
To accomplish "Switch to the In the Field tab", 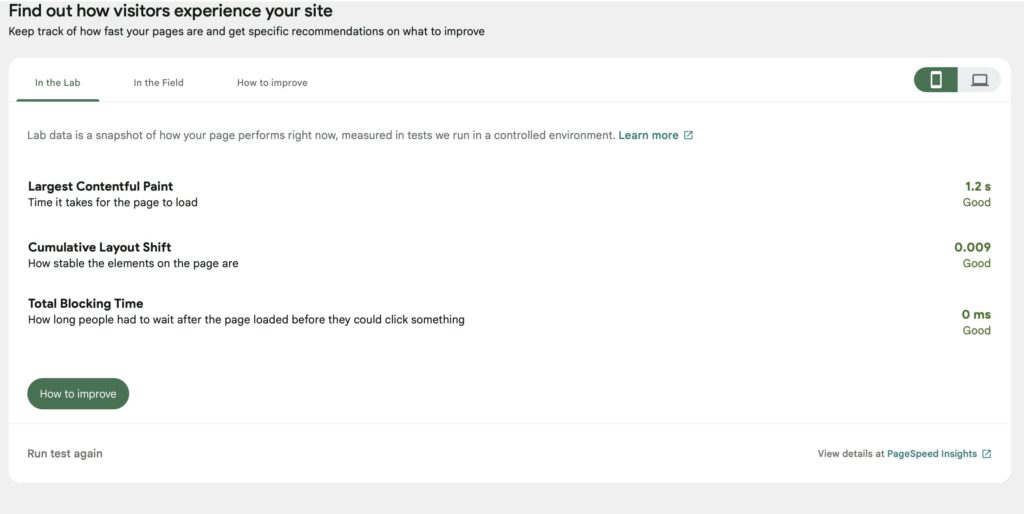I will coord(158,83).
